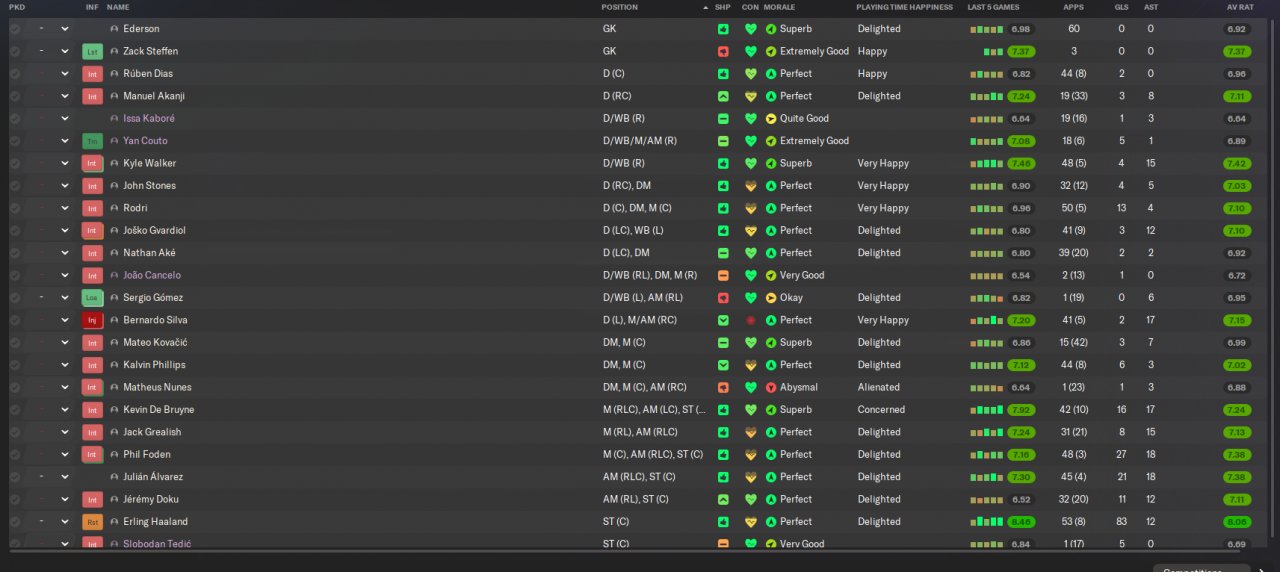Viewport: 1280px width, 572px height.
Task: Click the match sharpness icon for Ederson
Action: tap(723, 29)
